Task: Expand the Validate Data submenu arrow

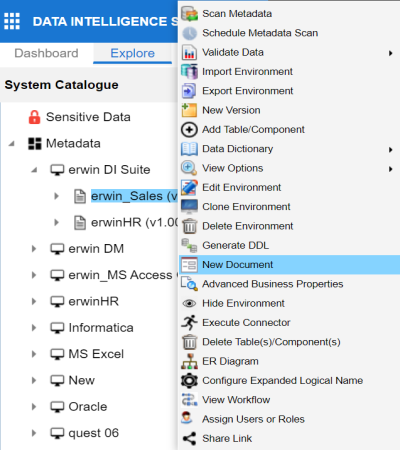Action: coord(390,53)
